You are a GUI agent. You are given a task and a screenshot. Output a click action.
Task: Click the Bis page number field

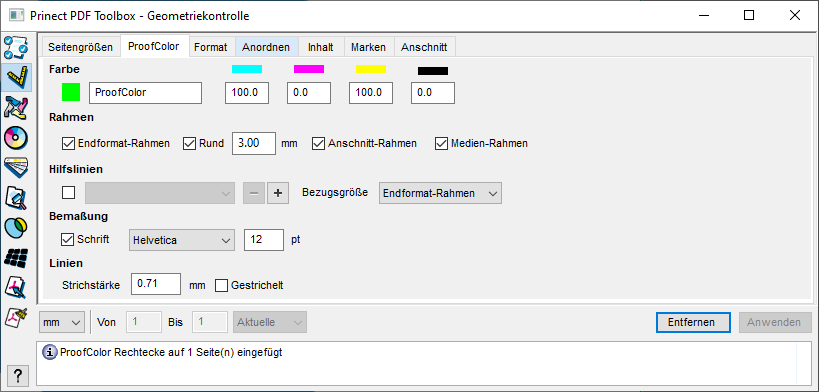[210, 322]
